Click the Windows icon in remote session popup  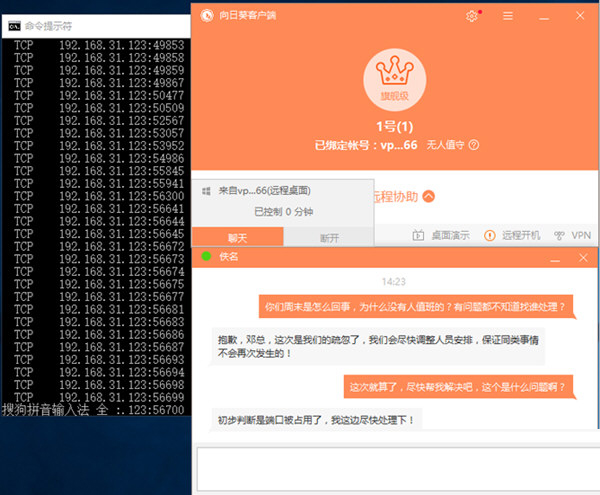[x=206, y=191]
